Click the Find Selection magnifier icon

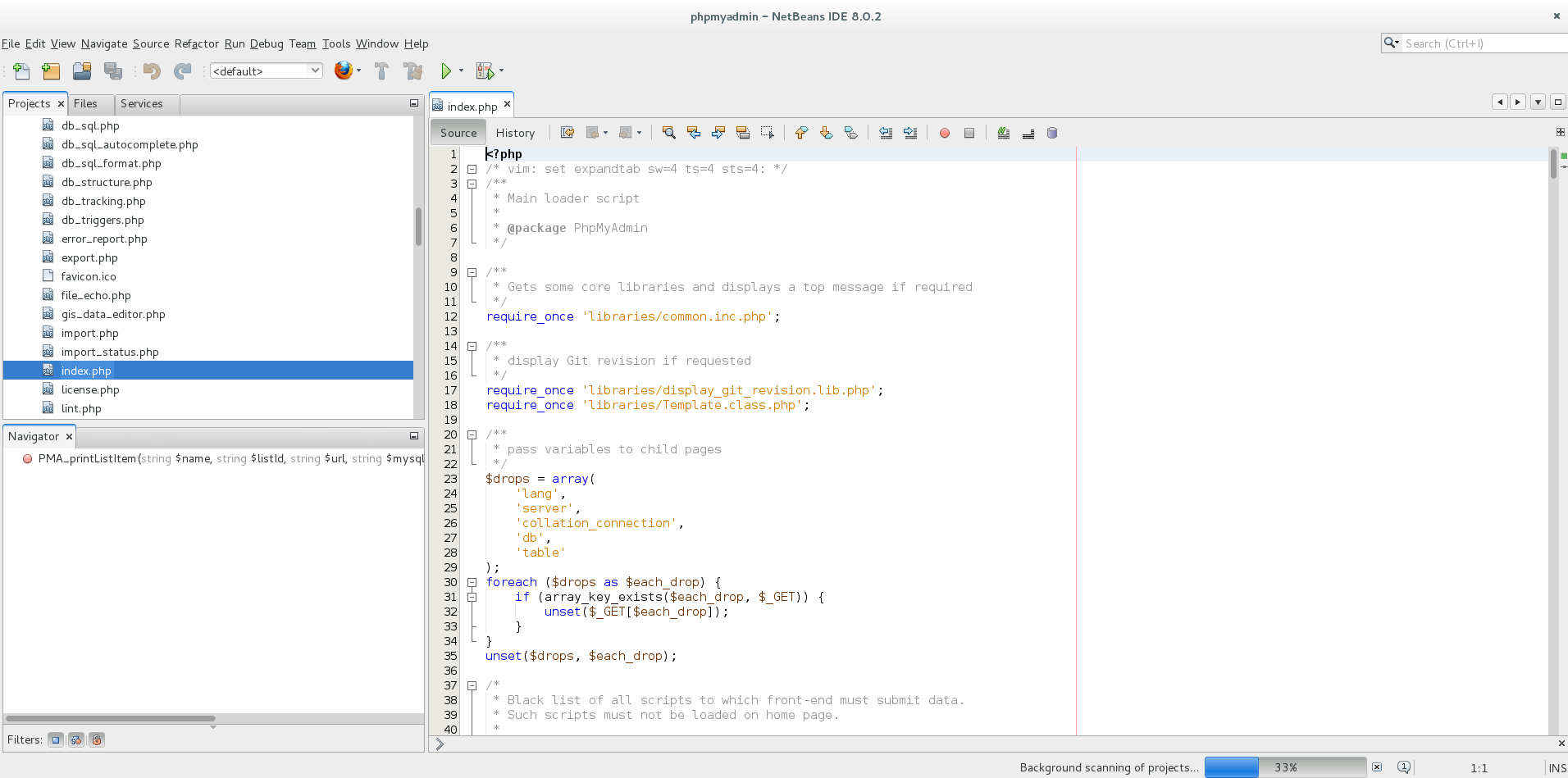pos(669,133)
